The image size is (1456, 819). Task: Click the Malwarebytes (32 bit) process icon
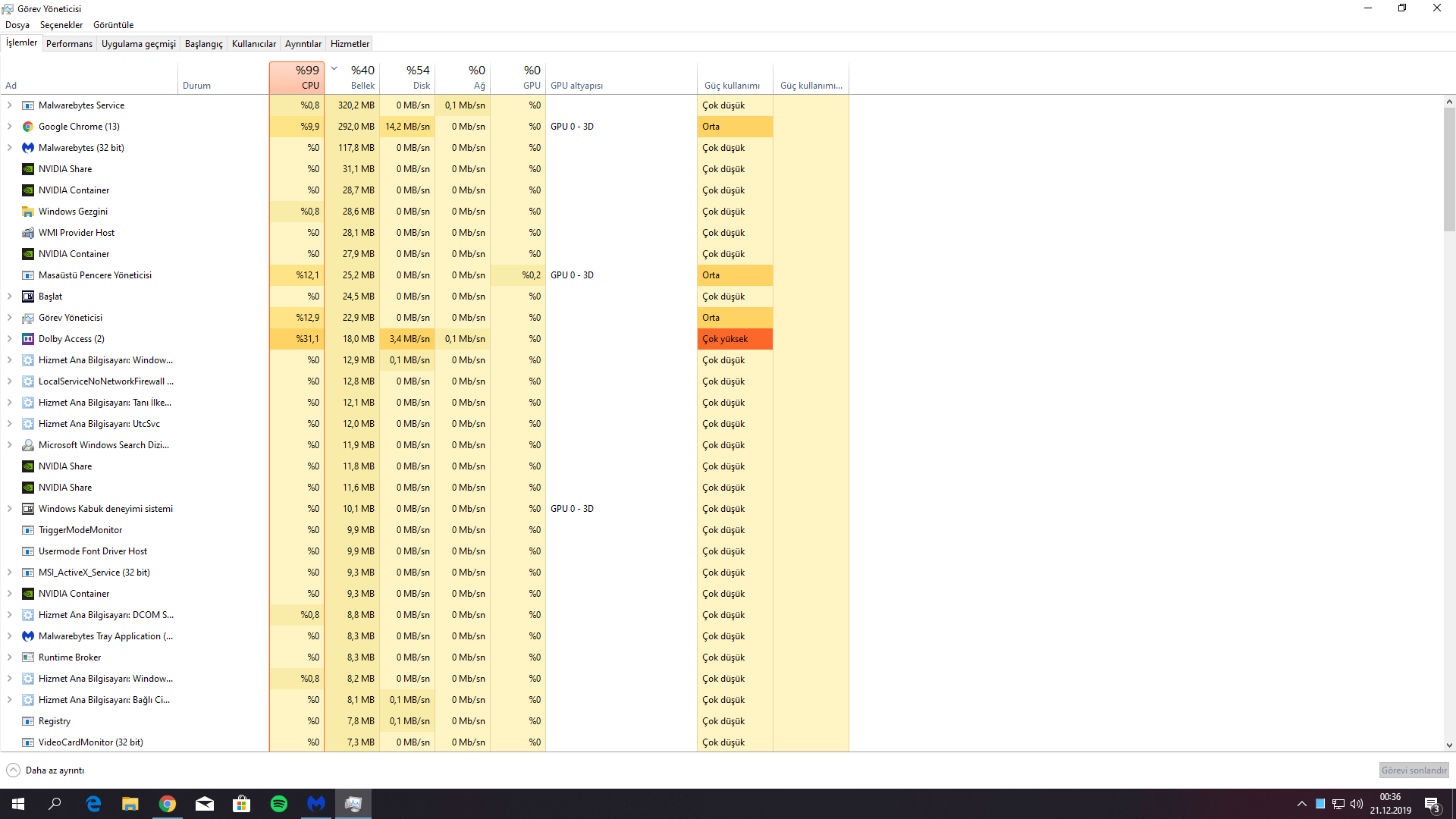pyautogui.click(x=28, y=148)
